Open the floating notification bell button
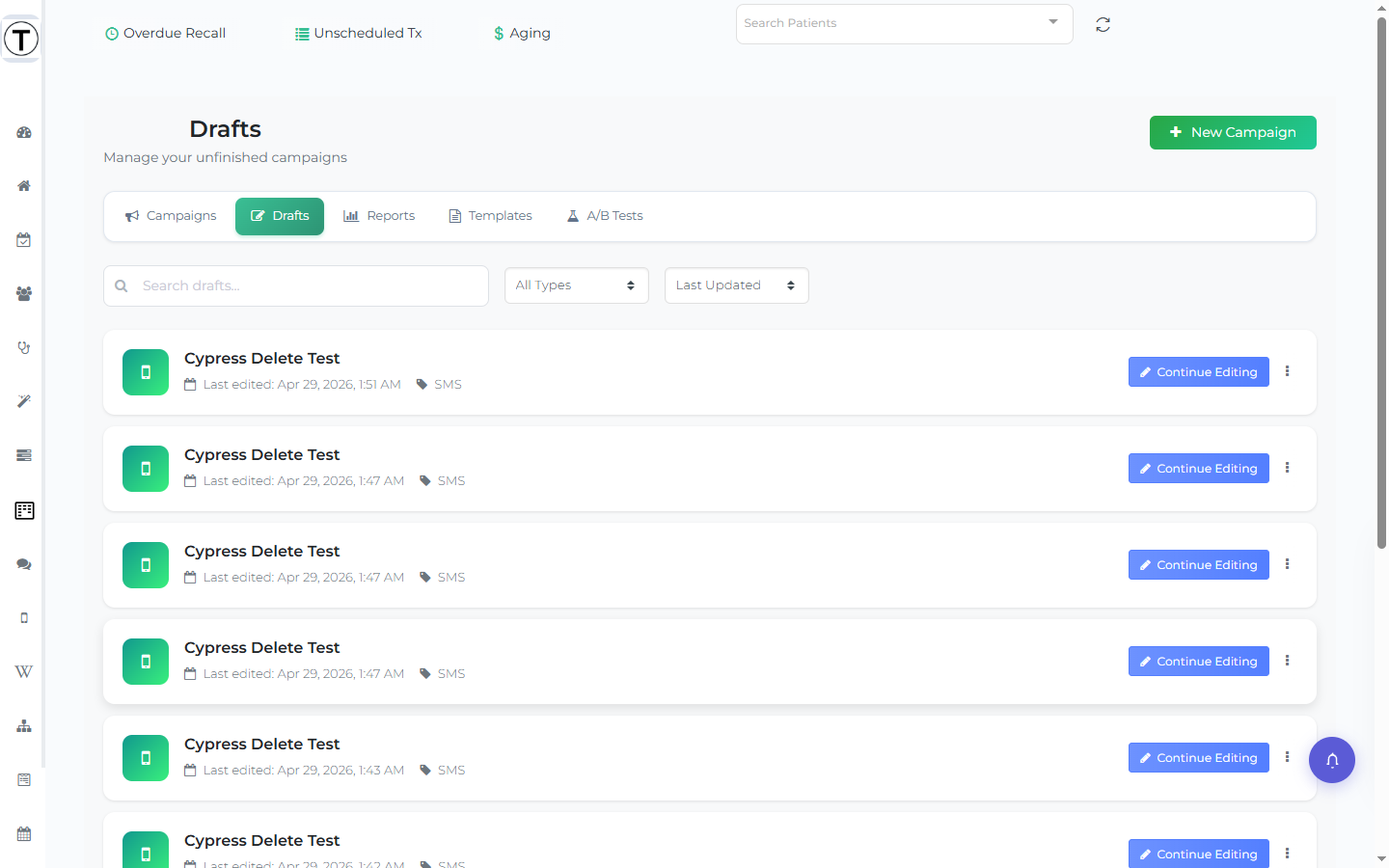This screenshot has width=1389, height=868. (x=1332, y=760)
